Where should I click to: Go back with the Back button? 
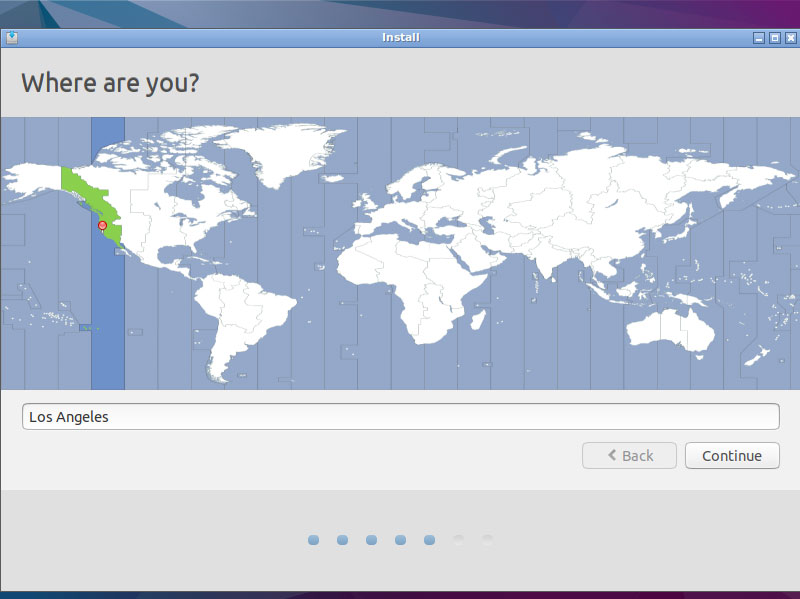click(629, 455)
